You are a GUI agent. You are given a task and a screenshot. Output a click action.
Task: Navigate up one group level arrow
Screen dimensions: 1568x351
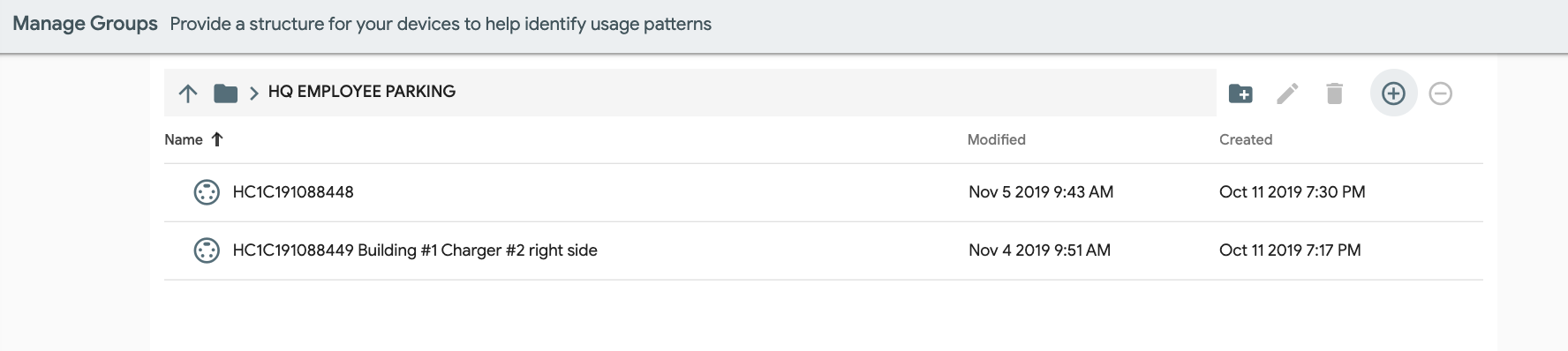[187, 93]
